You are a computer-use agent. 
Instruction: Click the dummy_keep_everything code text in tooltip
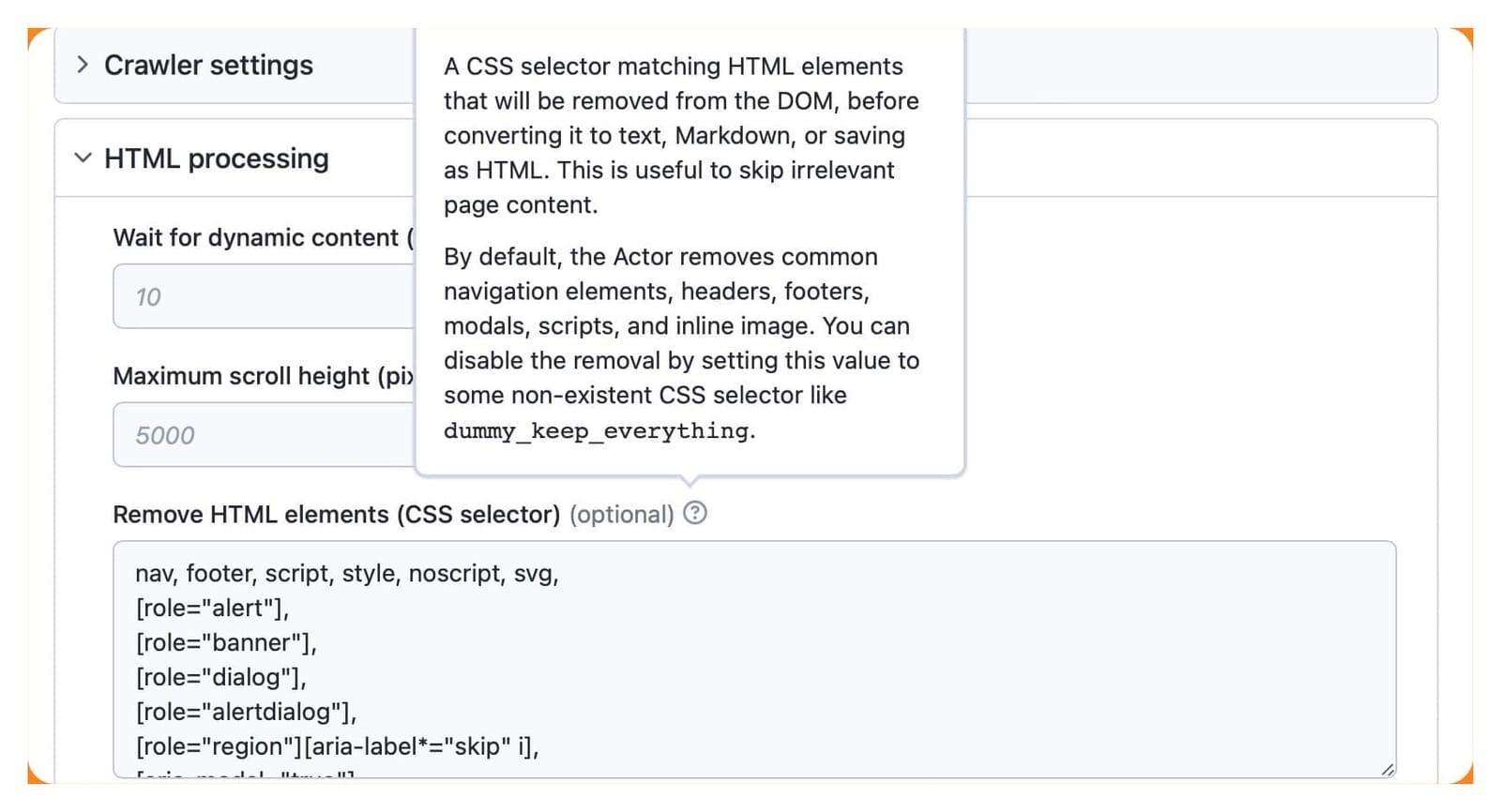[597, 430]
